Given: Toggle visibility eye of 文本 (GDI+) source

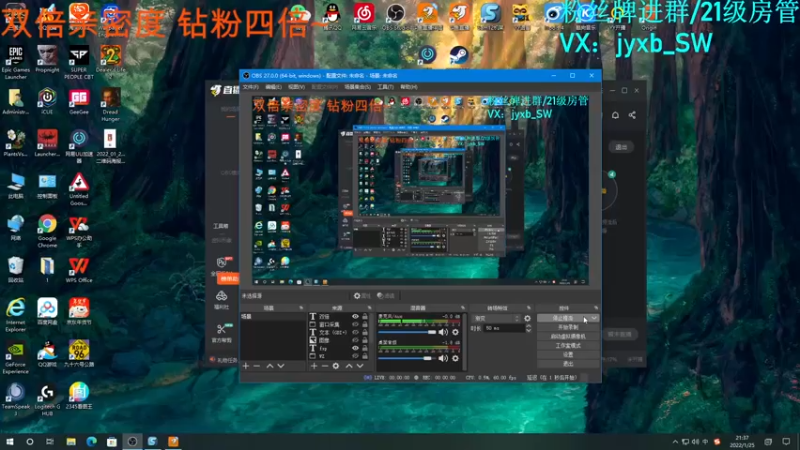Looking at the screenshot, I should [x=355, y=332].
